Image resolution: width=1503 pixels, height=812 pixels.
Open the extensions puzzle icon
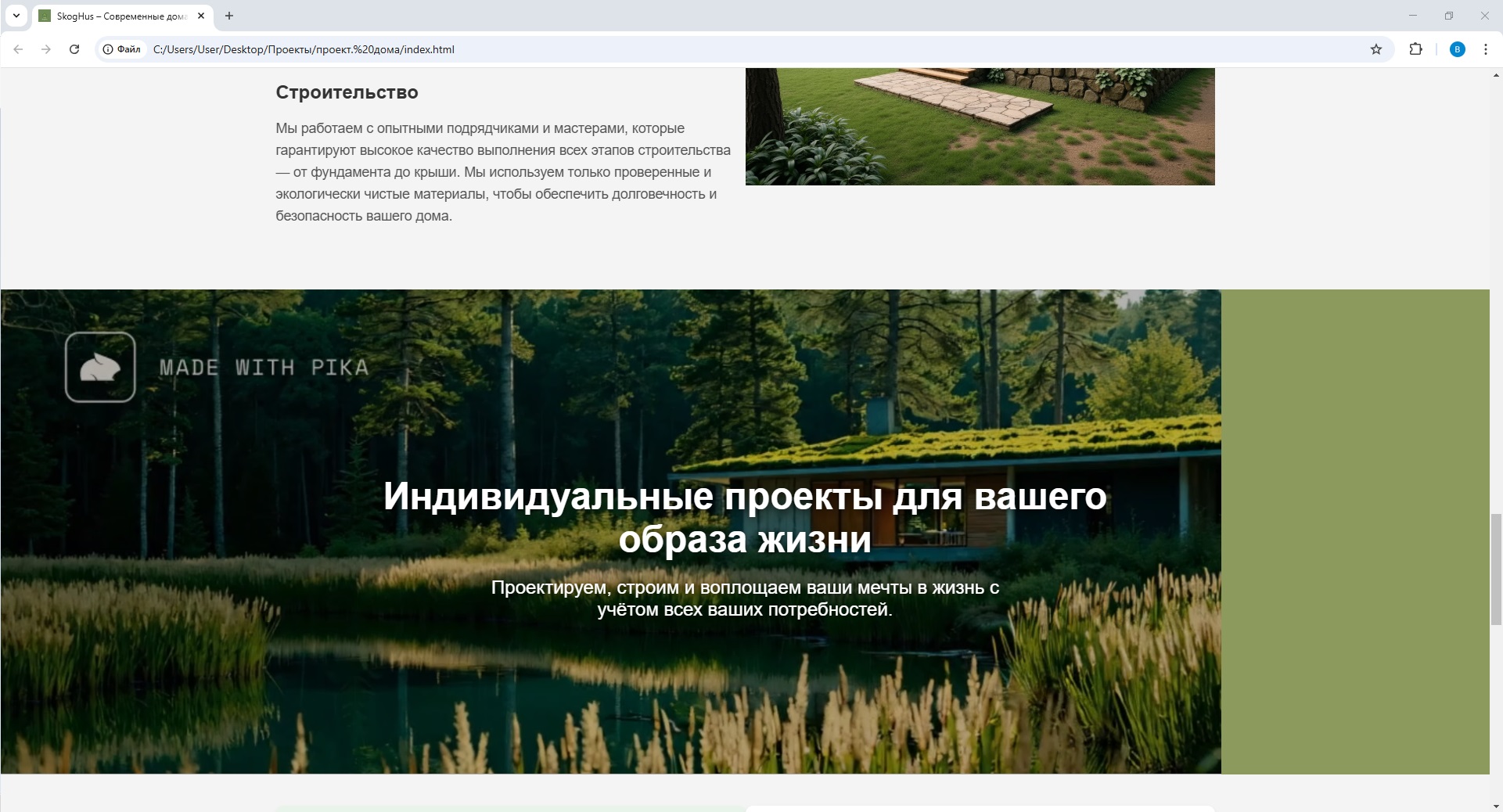click(1416, 49)
